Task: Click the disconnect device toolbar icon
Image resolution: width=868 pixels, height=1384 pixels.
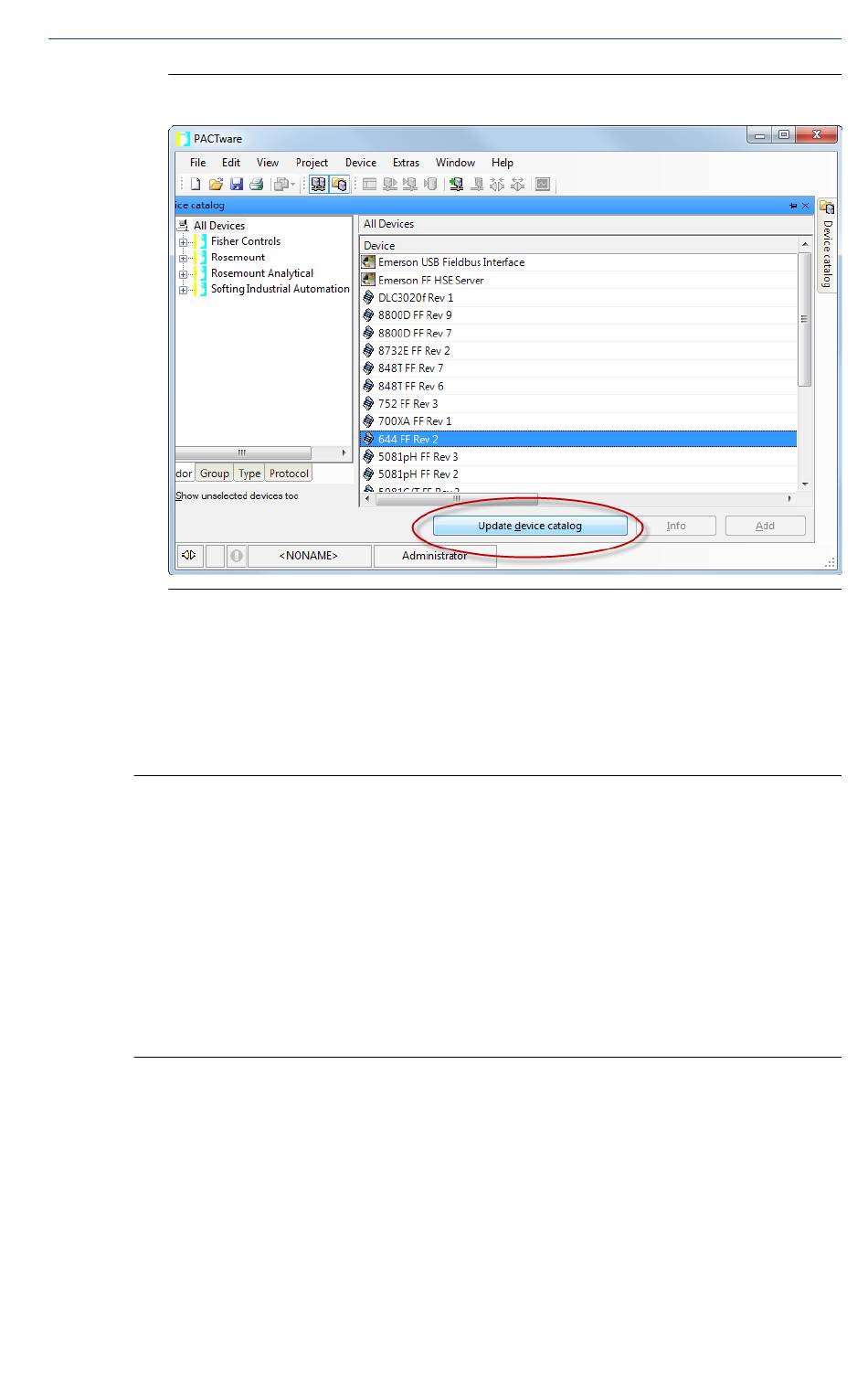Action: point(517,184)
